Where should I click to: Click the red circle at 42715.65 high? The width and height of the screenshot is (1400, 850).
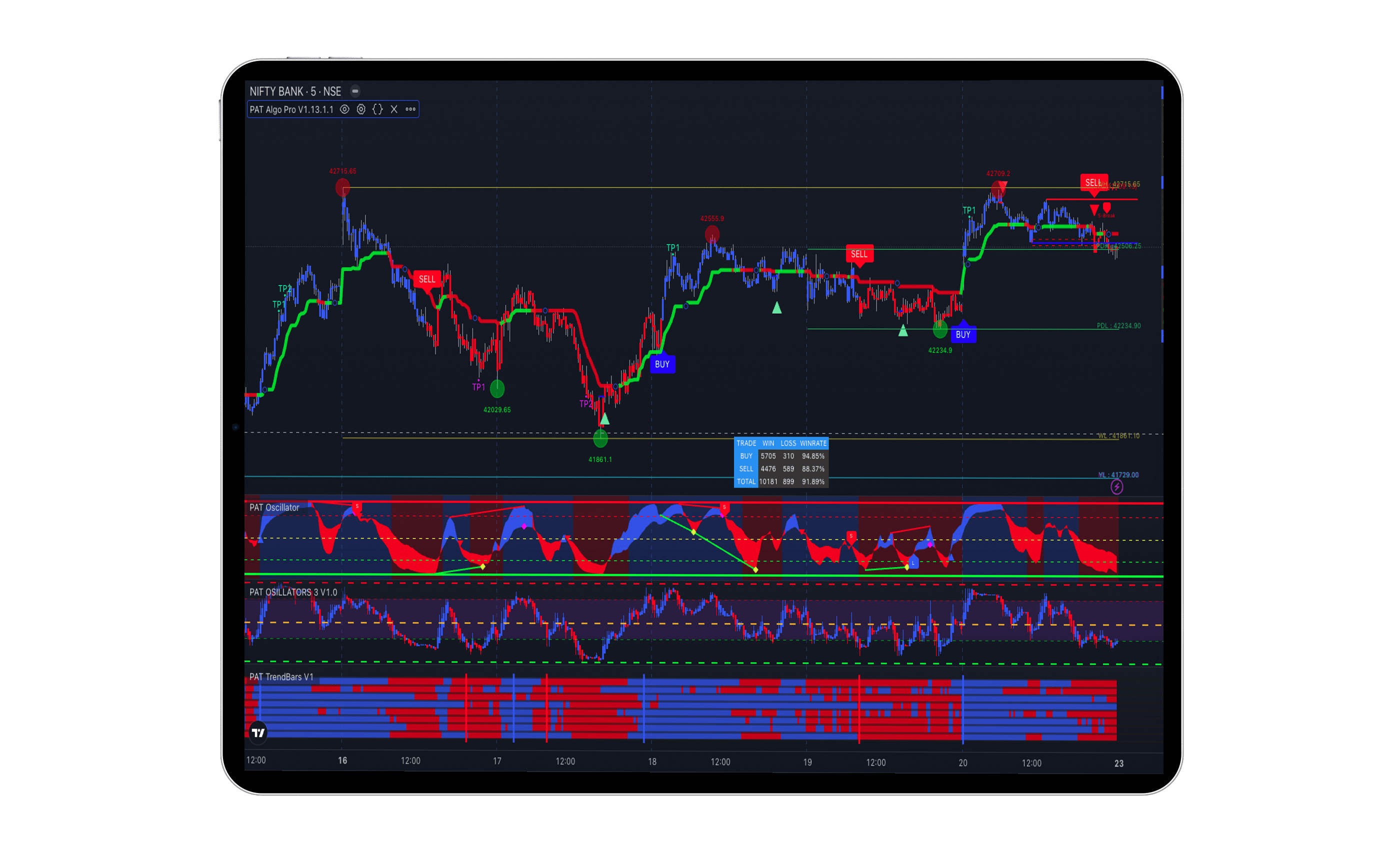tap(342, 187)
